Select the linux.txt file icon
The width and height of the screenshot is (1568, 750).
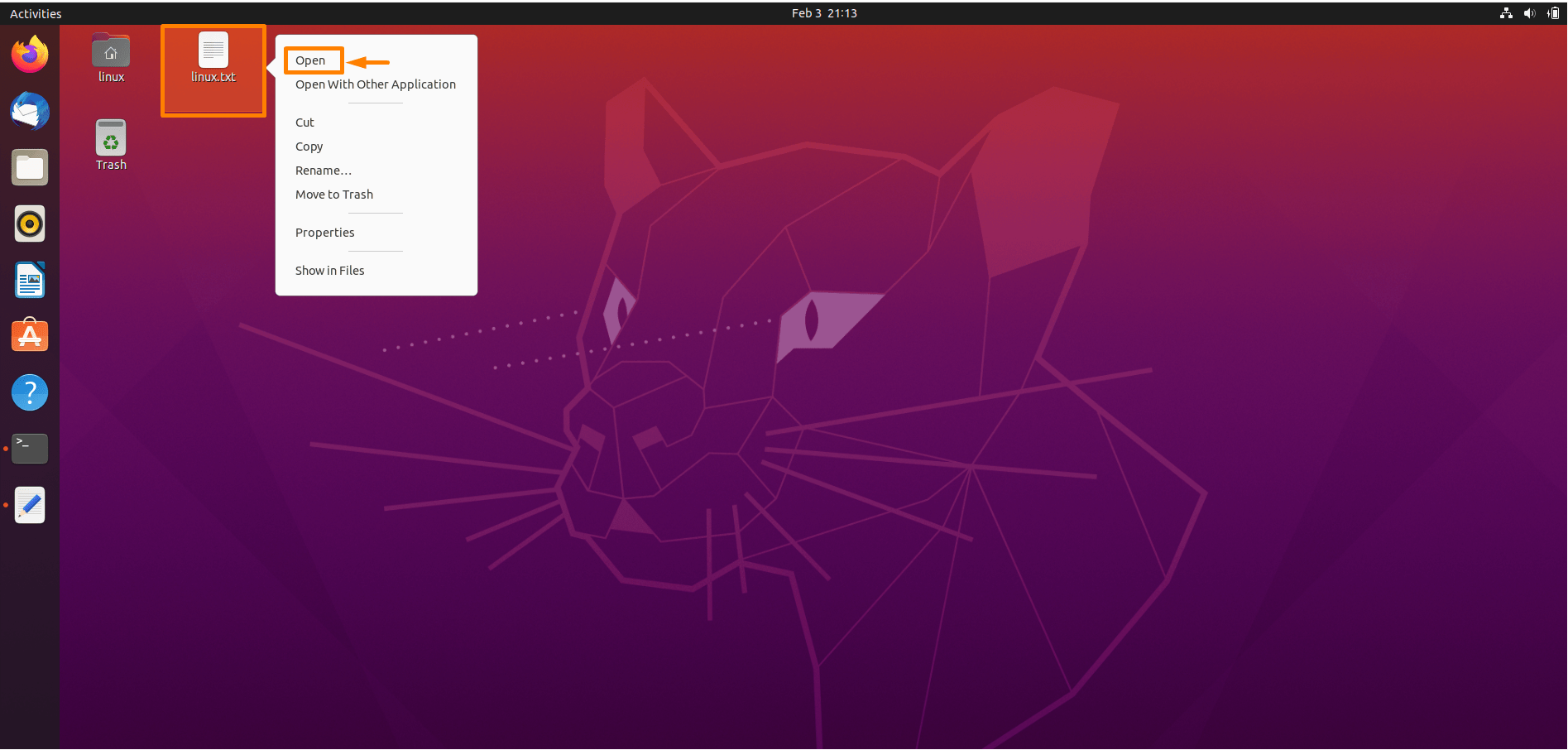click(x=213, y=58)
